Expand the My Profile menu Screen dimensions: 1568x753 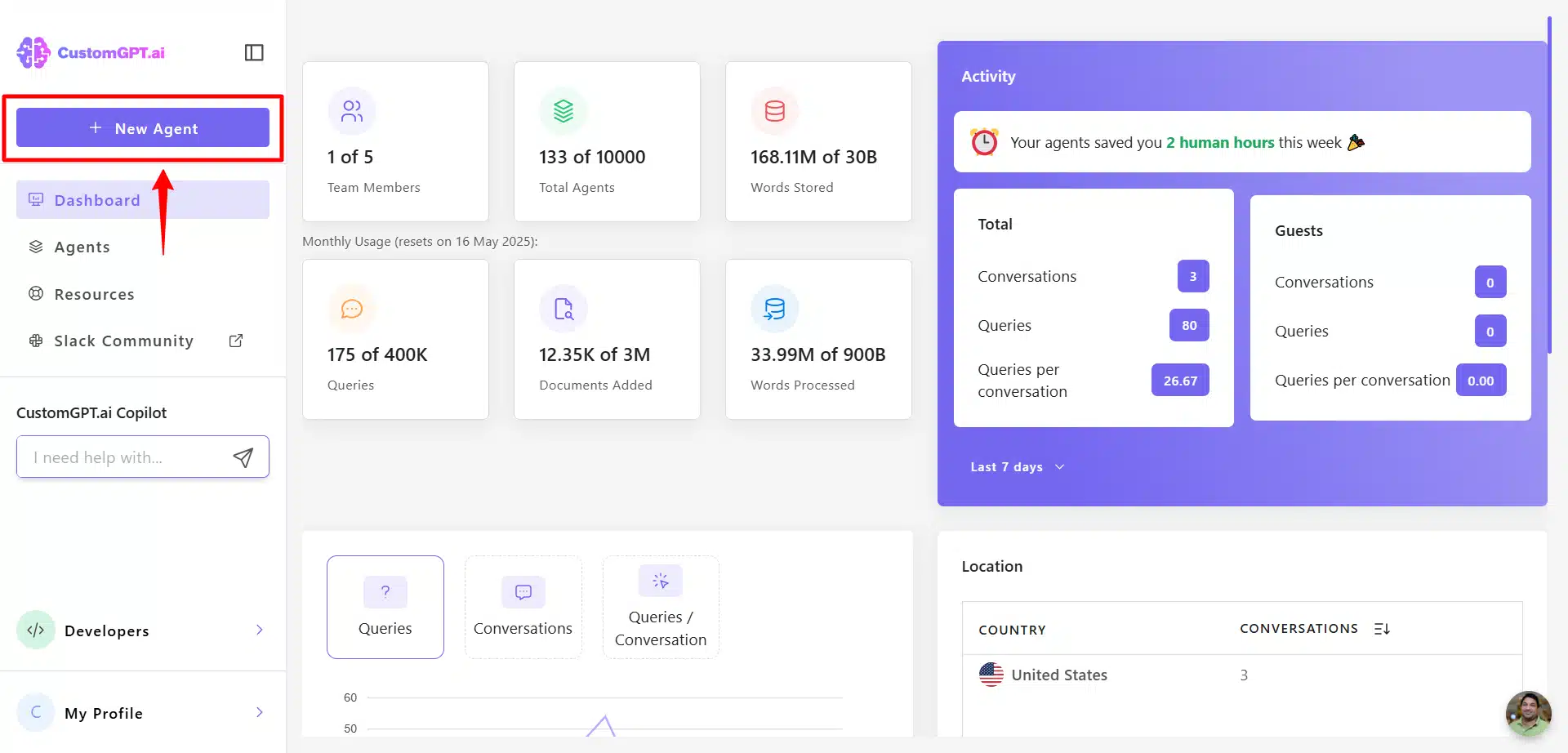pos(143,712)
